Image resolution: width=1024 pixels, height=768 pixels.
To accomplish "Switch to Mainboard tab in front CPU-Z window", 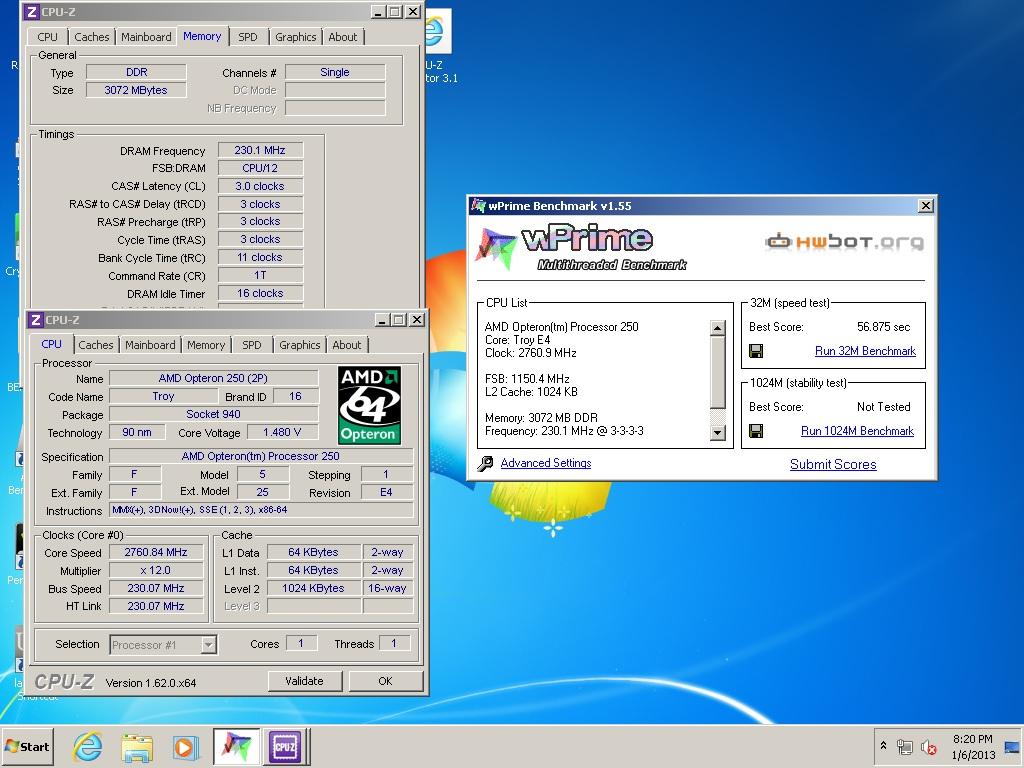I will click(x=150, y=345).
